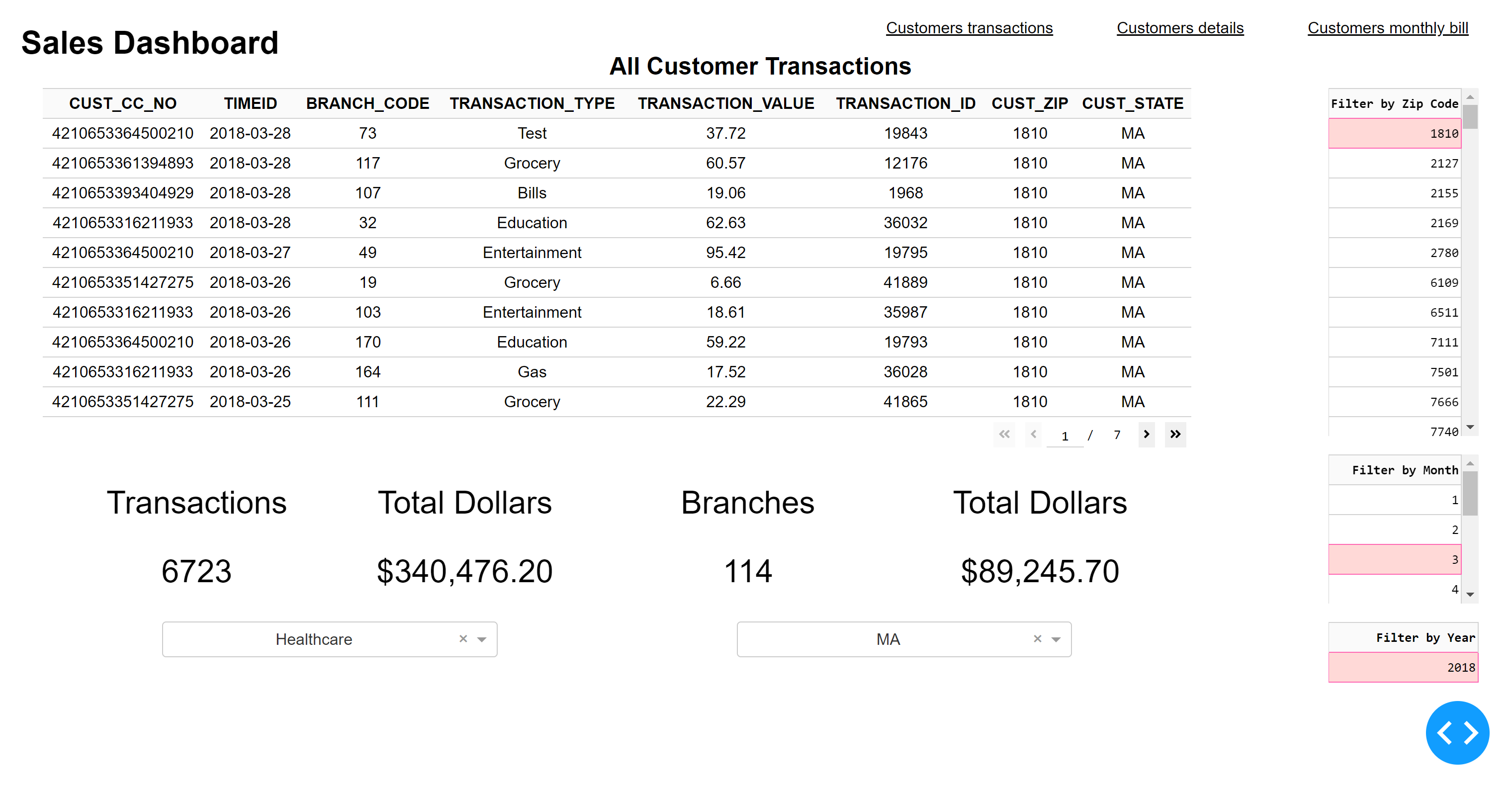Jump to the first page of transactions
Viewport: 1512px width, 793px height.
pyautogui.click(x=1004, y=435)
